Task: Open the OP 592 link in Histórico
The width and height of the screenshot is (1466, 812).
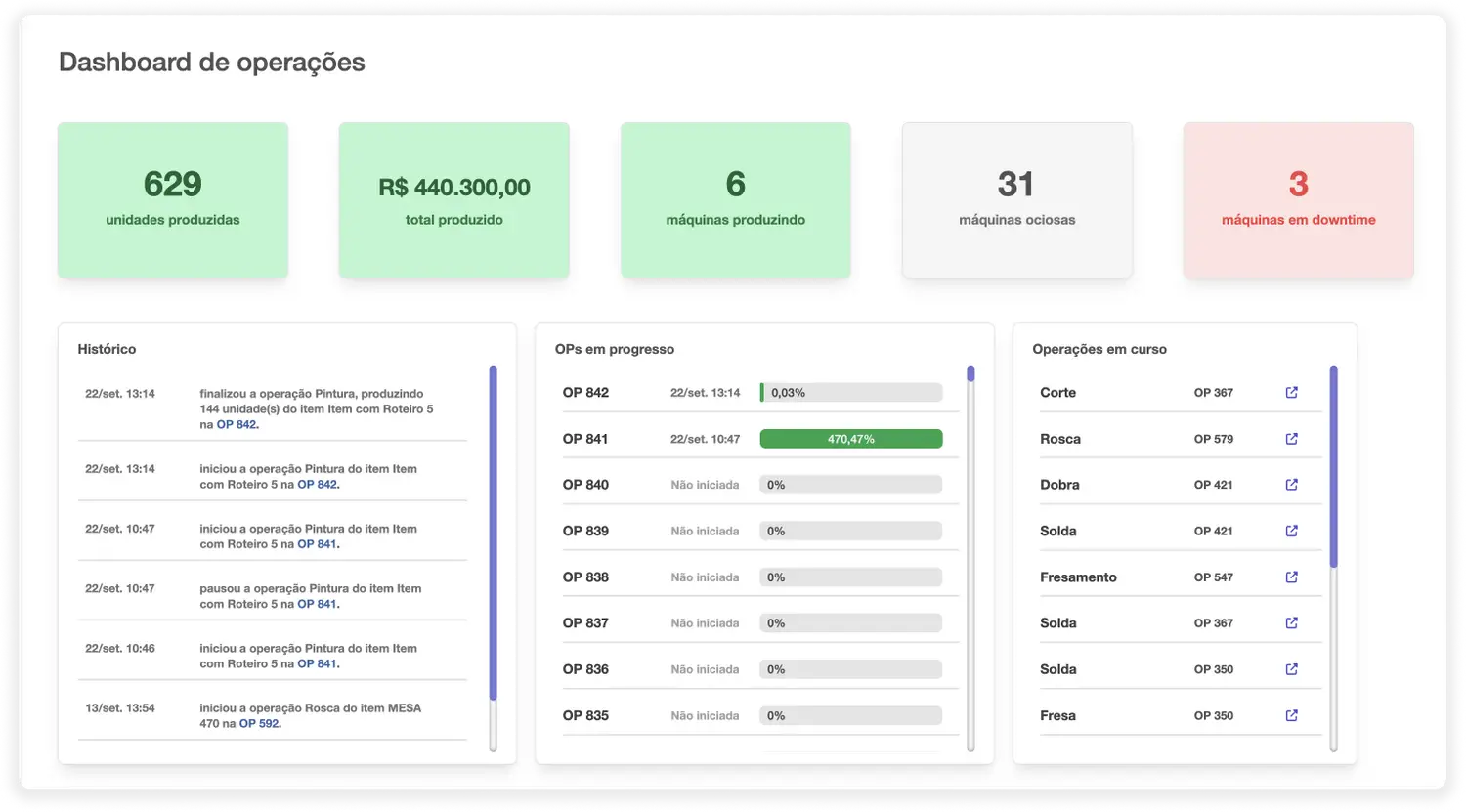Action: (259, 724)
